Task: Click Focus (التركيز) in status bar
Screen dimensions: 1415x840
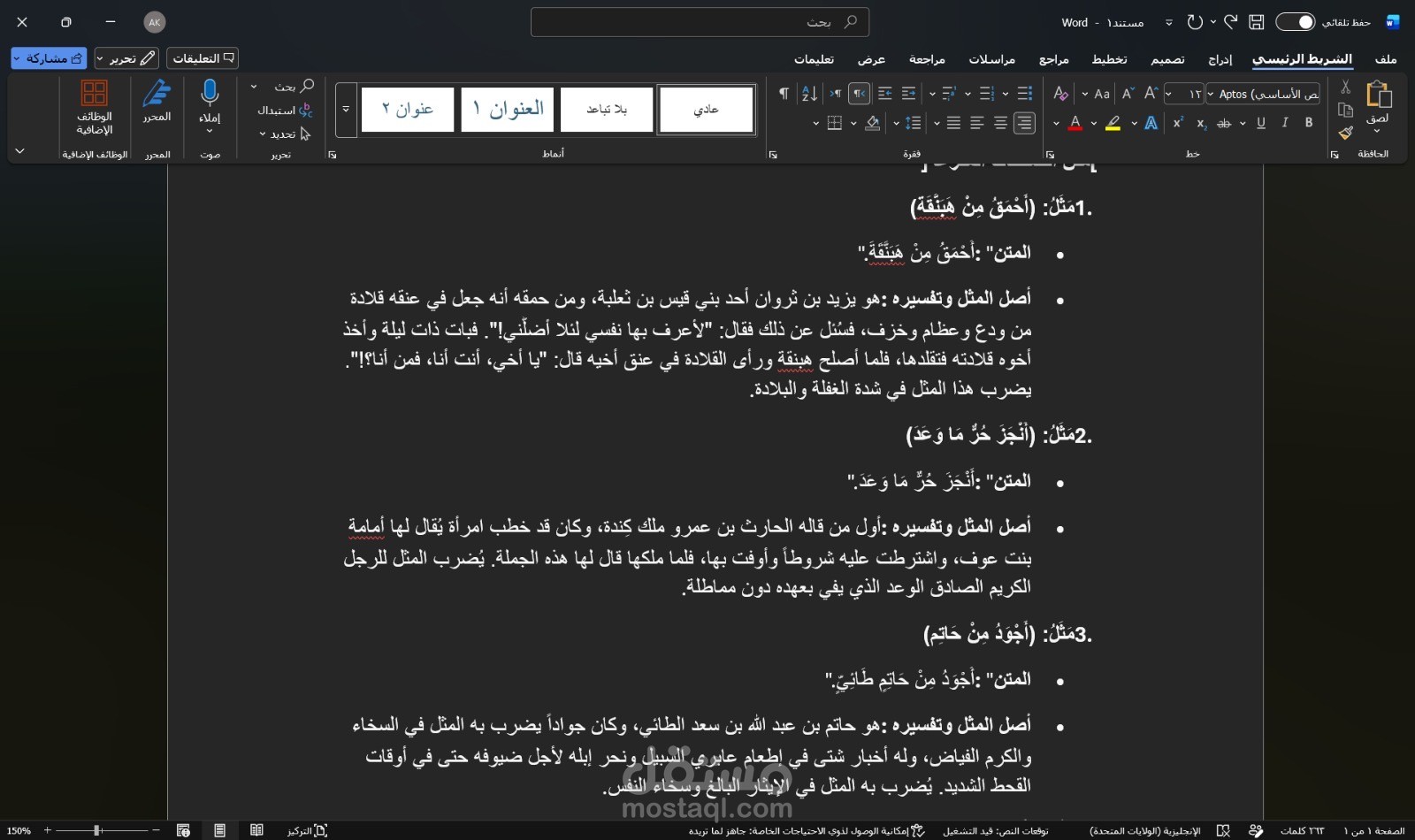Action: coord(307,830)
